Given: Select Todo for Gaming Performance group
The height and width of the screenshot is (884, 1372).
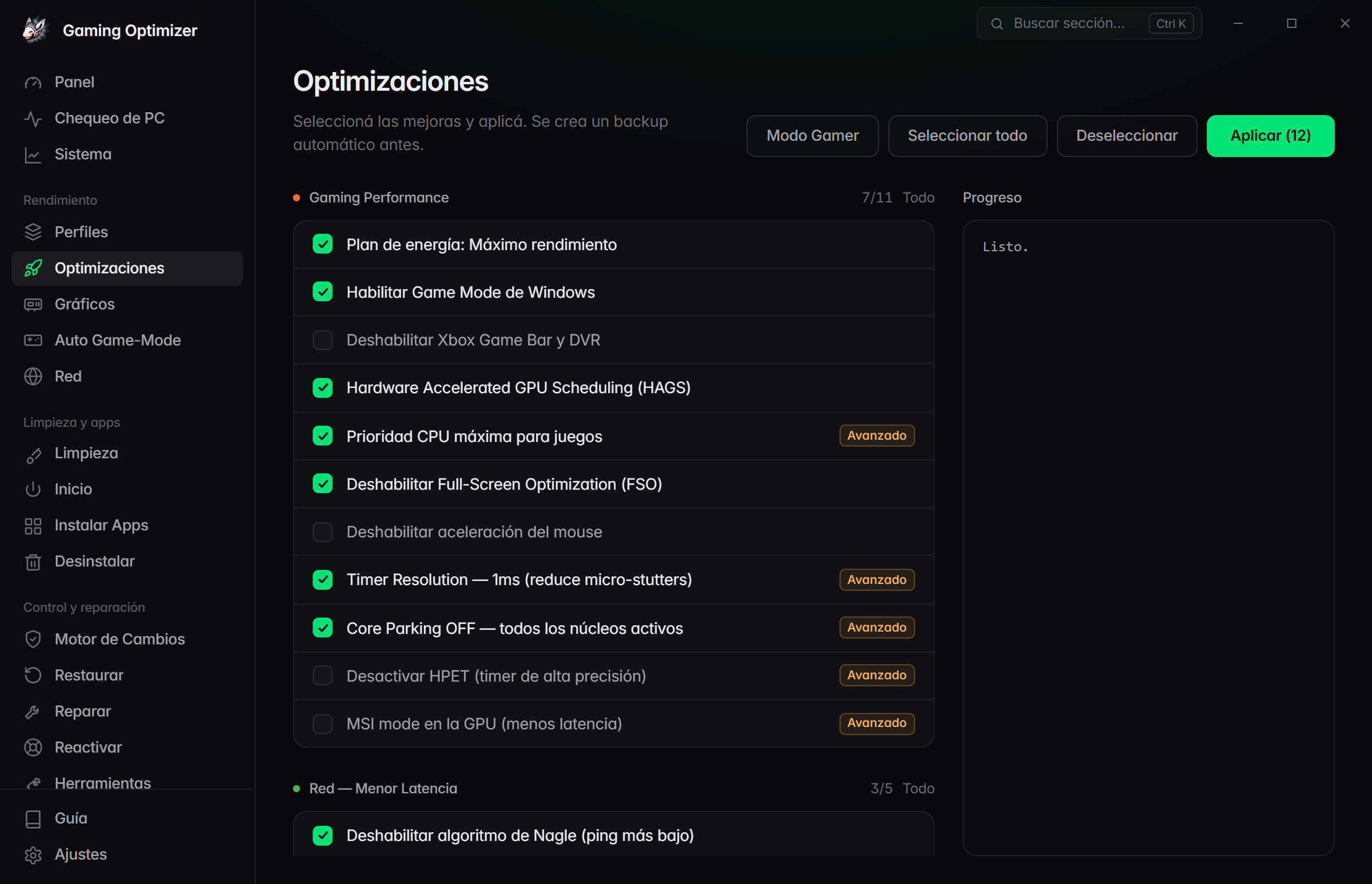Looking at the screenshot, I should (919, 198).
